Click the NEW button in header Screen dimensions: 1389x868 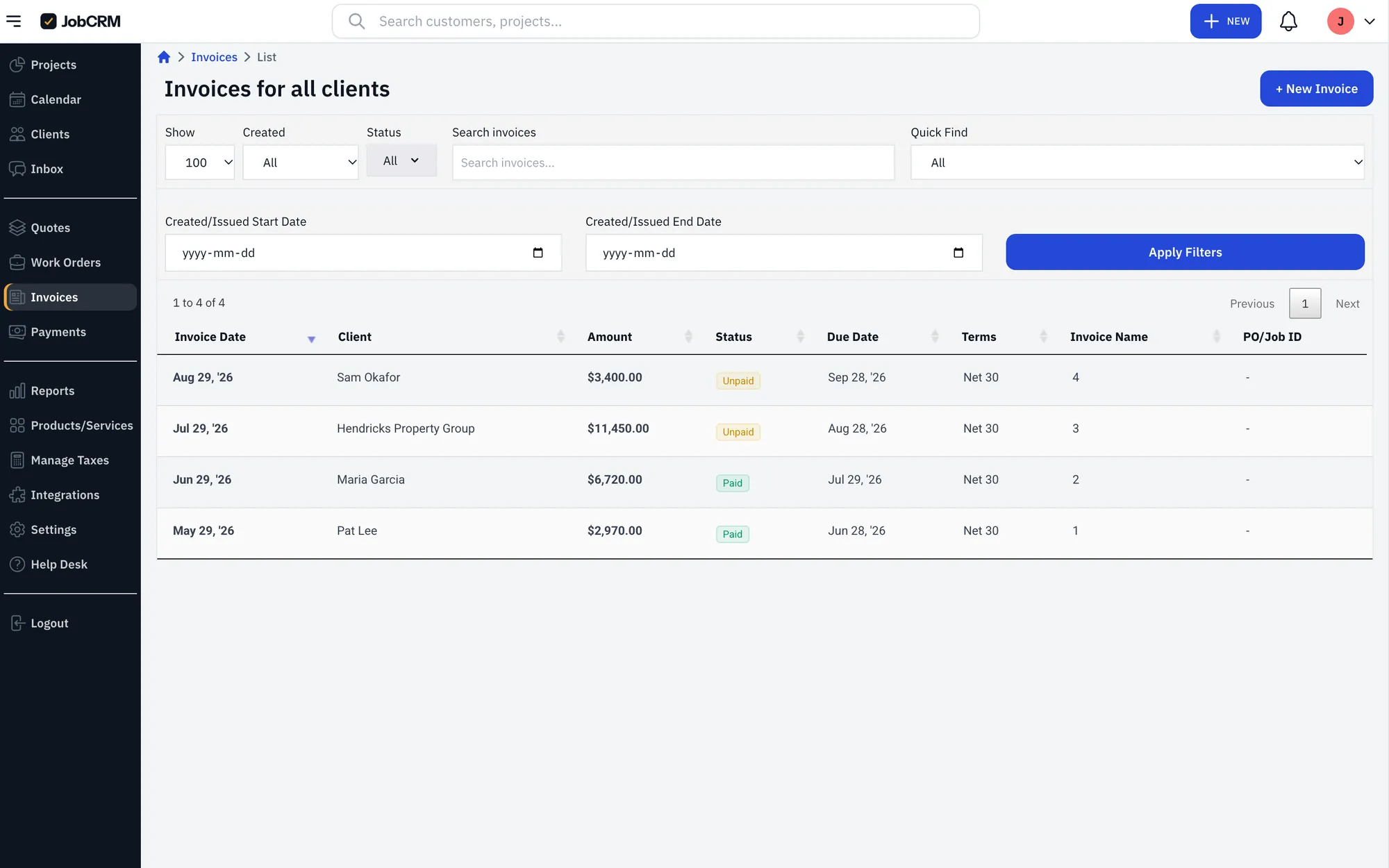pos(1226,22)
